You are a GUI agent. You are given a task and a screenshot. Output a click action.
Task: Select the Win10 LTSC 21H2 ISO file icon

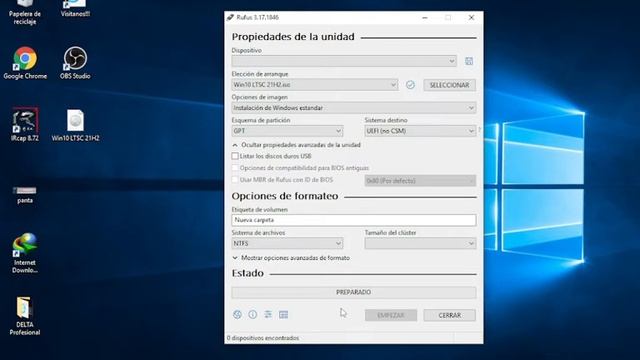pos(76,125)
